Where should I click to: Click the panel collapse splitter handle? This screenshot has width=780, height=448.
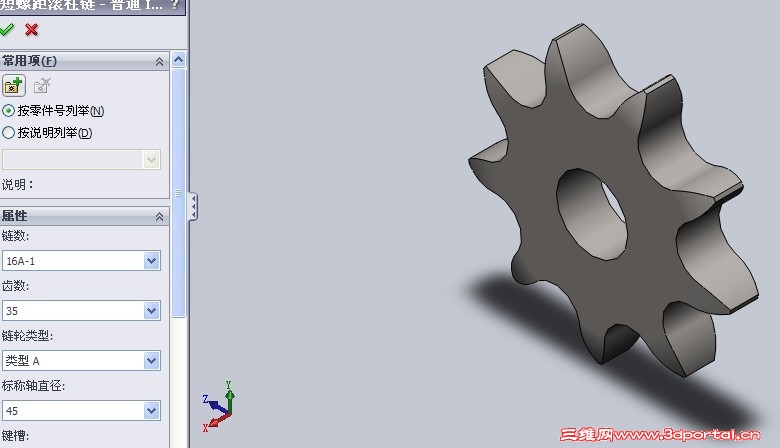point(193,207)
